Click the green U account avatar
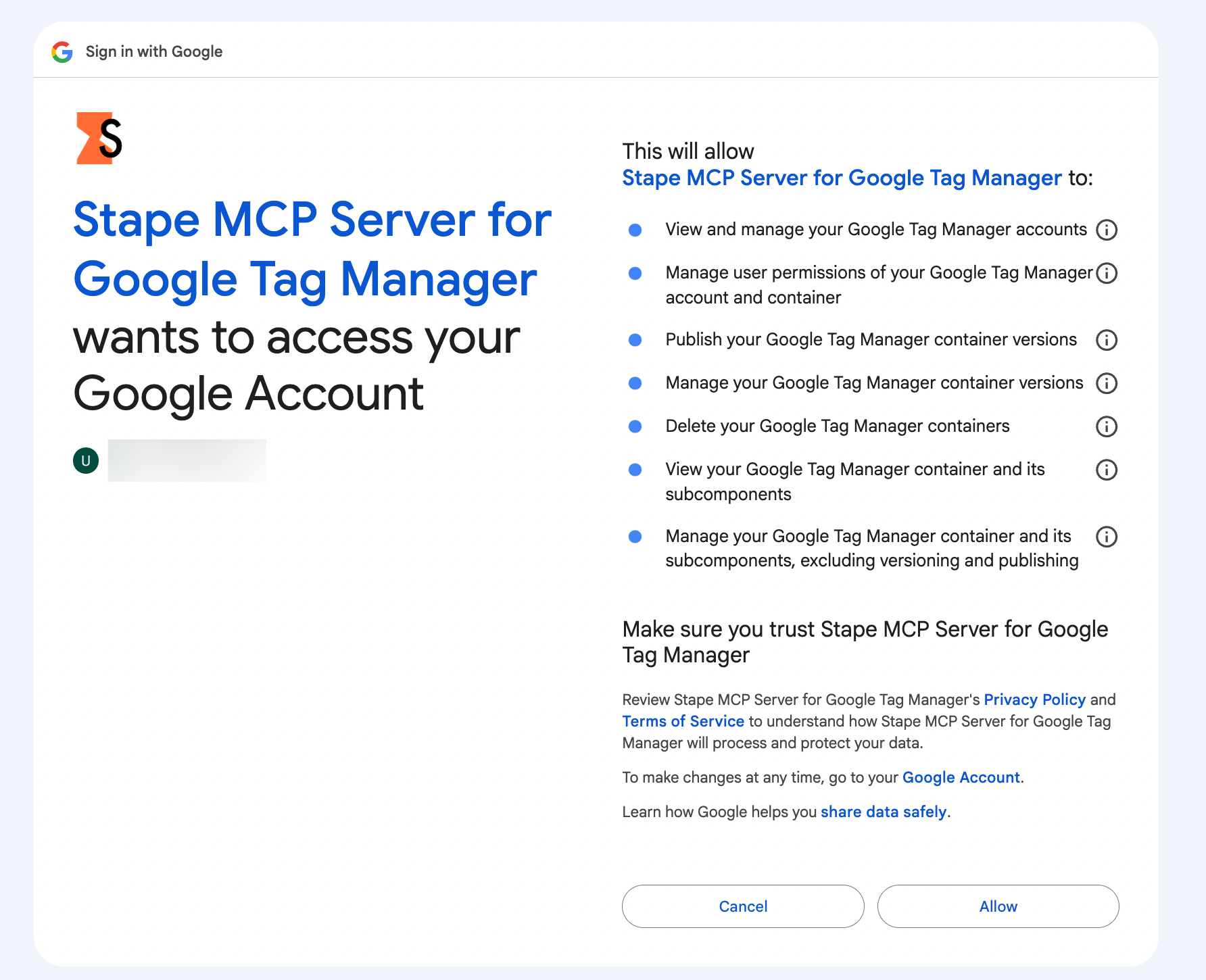 86,461
